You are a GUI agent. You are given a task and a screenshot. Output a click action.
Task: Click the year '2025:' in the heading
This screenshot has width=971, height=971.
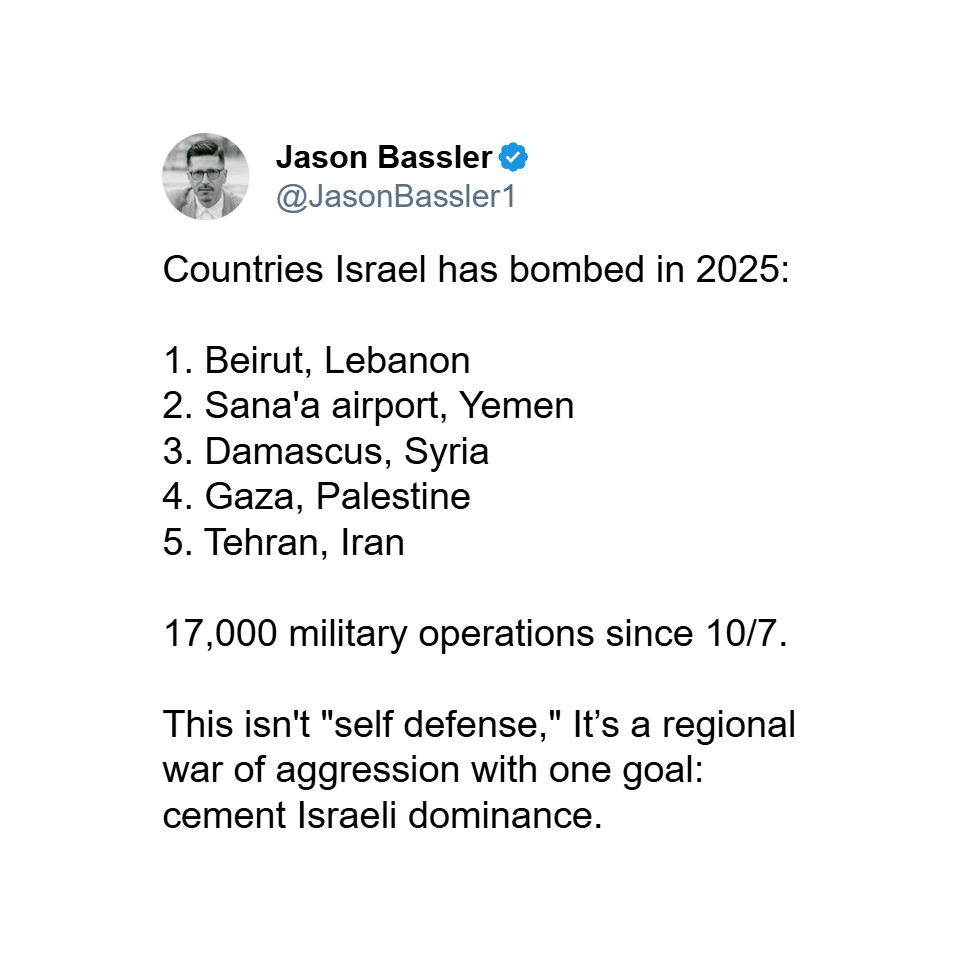742,269
